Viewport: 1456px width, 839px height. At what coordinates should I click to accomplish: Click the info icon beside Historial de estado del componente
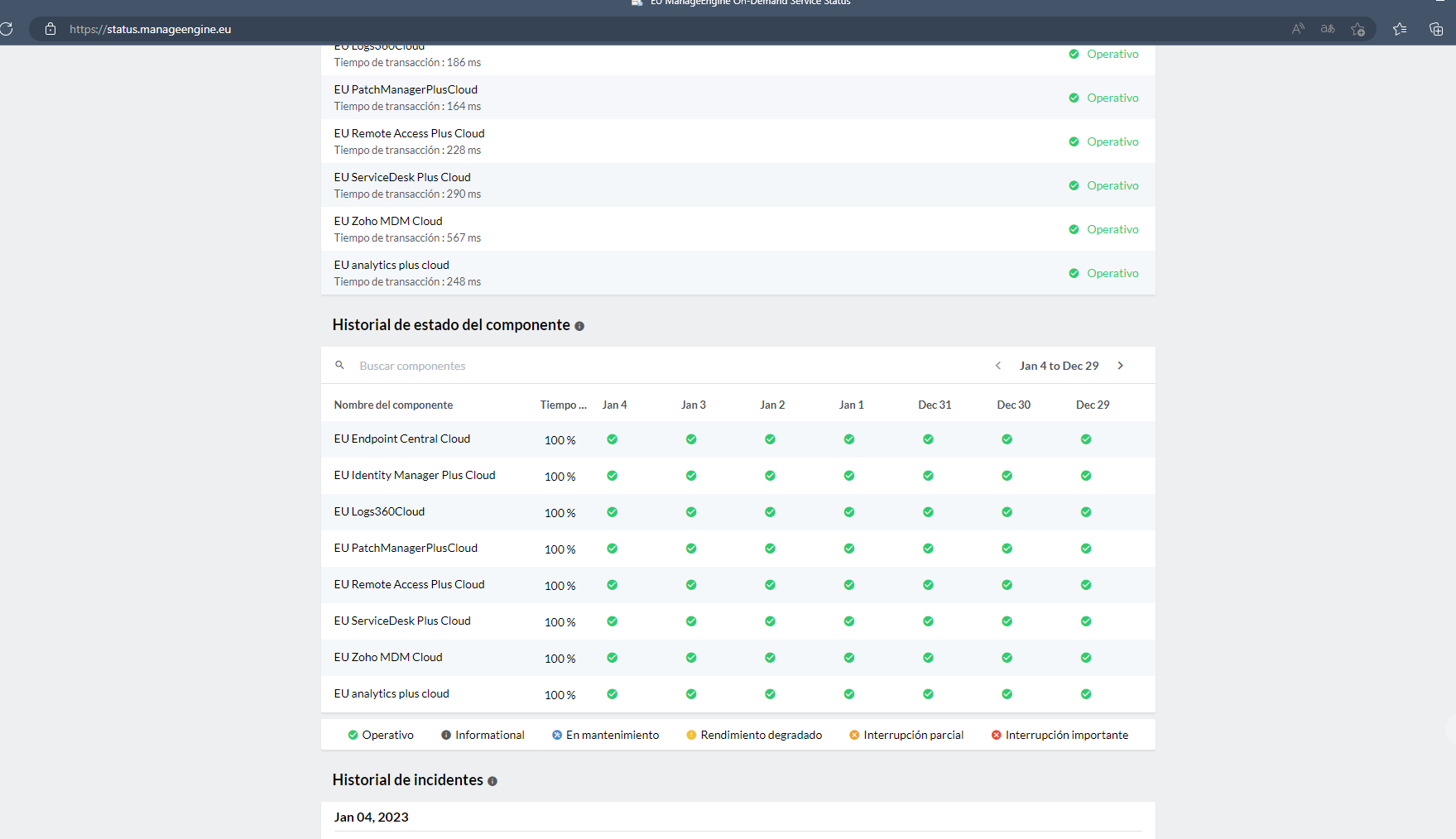click(x=579, y=326)
